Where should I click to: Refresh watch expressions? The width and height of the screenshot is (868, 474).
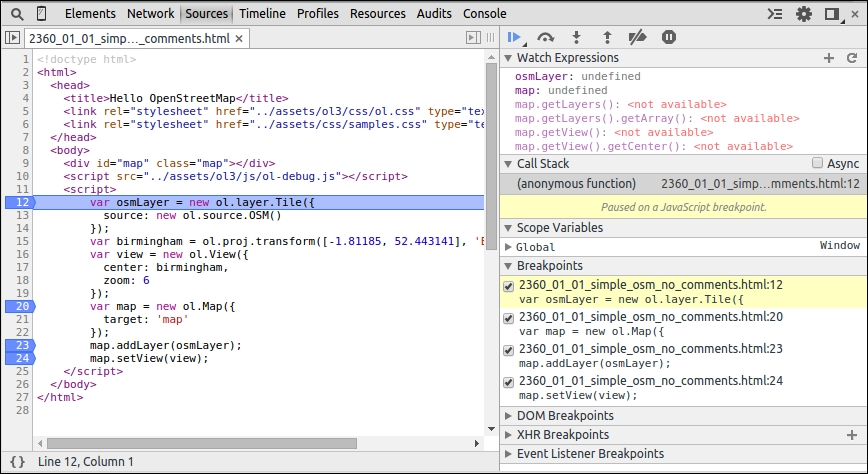click(x=852, y=58)
